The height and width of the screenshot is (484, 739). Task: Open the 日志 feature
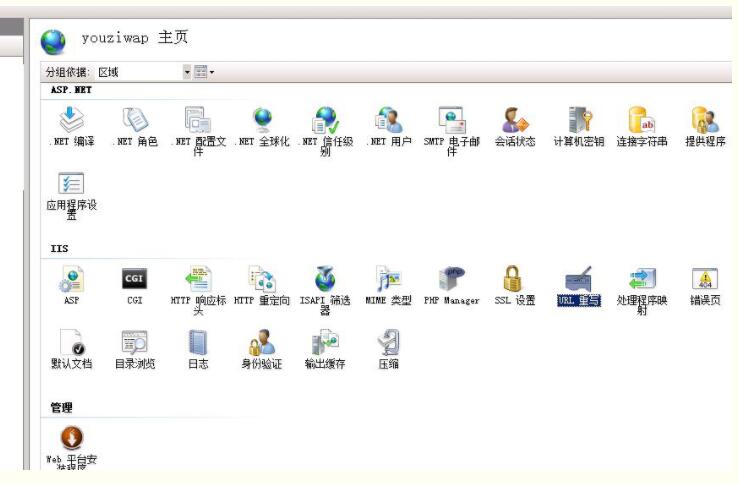(198, 349)
